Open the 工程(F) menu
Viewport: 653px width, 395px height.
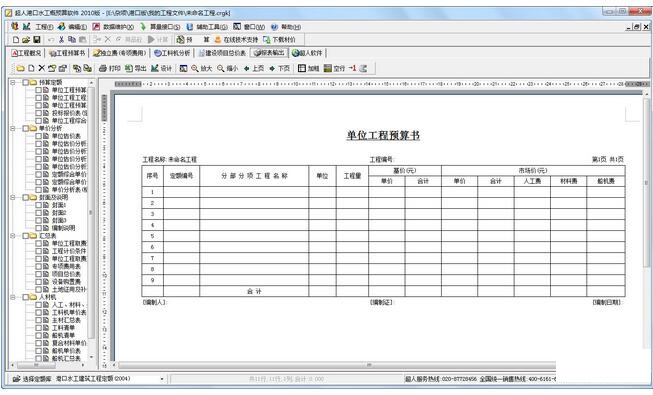pyautogui.click(x=44, y=27)
